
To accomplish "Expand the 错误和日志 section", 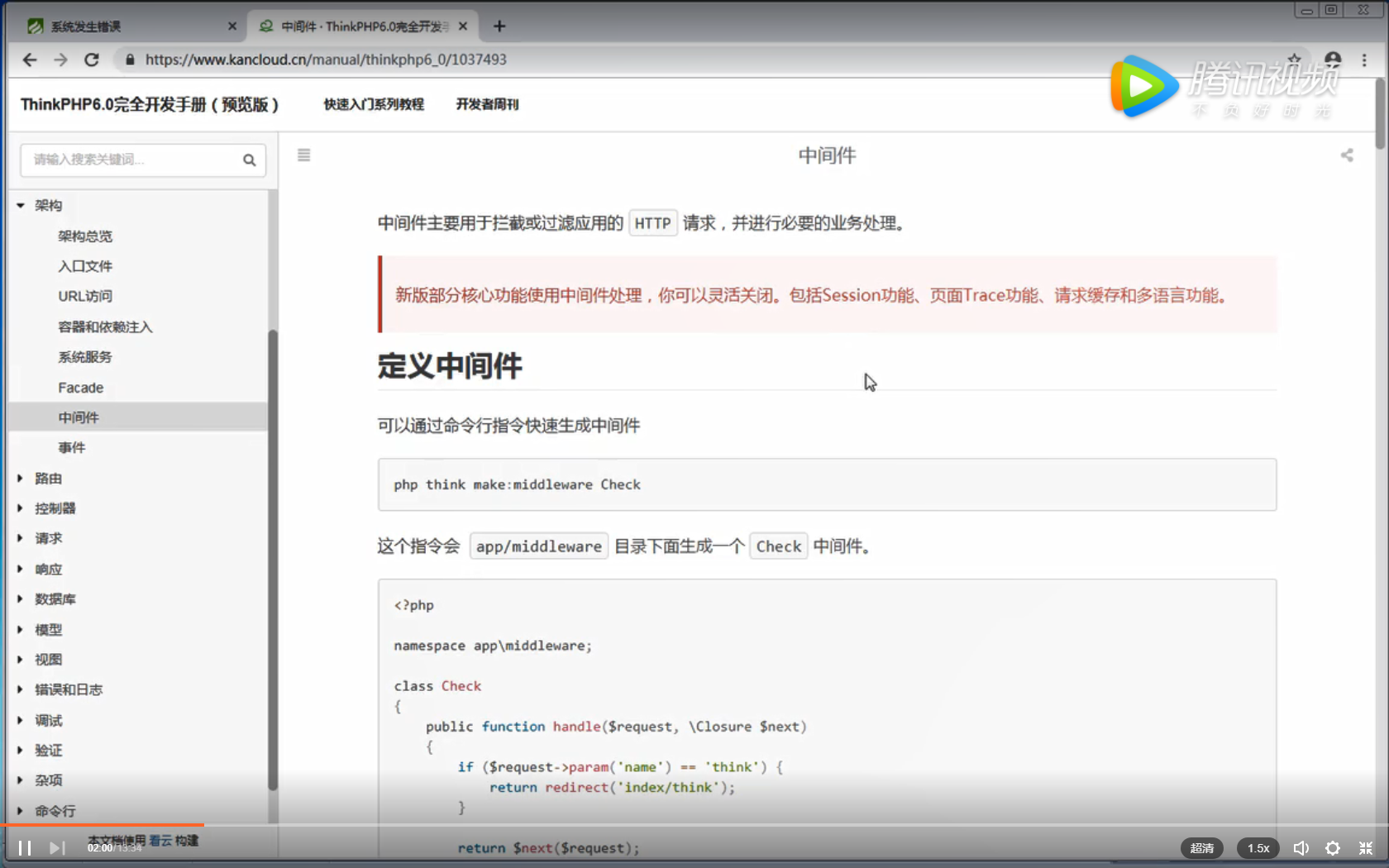I will coord(20,689).
